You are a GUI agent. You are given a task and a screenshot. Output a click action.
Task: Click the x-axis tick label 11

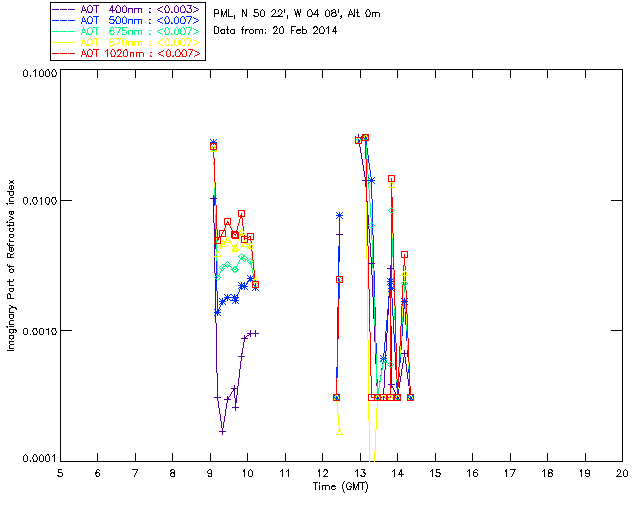285,473
